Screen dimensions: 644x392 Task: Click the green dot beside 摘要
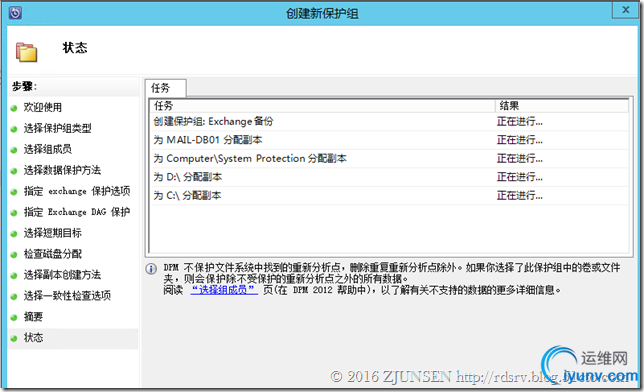coord(14,318)
